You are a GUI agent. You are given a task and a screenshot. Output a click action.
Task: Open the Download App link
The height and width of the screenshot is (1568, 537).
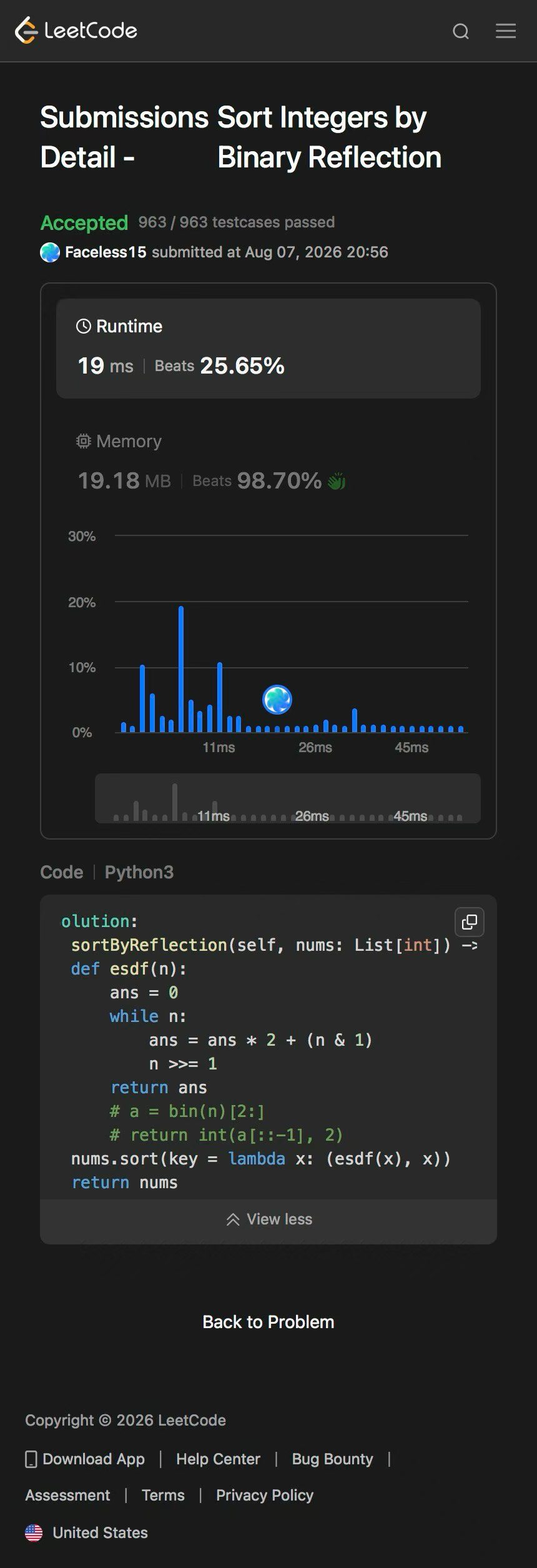[x=85, y=1459]
